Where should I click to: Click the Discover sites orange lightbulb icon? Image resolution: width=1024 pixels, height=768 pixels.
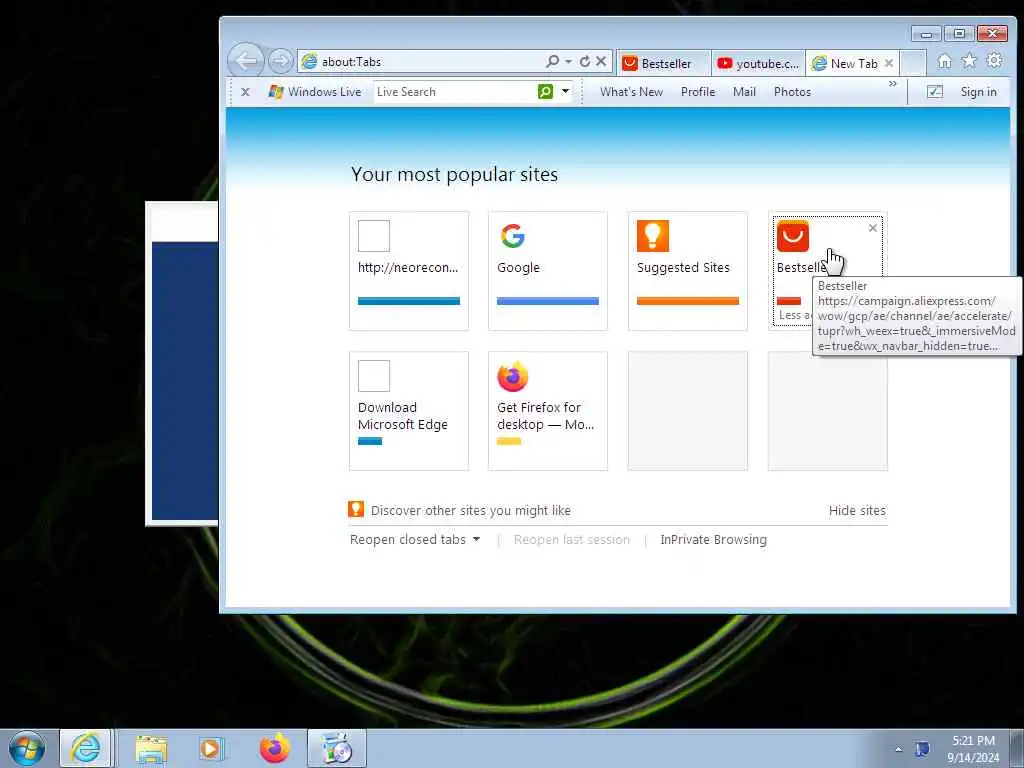tap(356, 509)
